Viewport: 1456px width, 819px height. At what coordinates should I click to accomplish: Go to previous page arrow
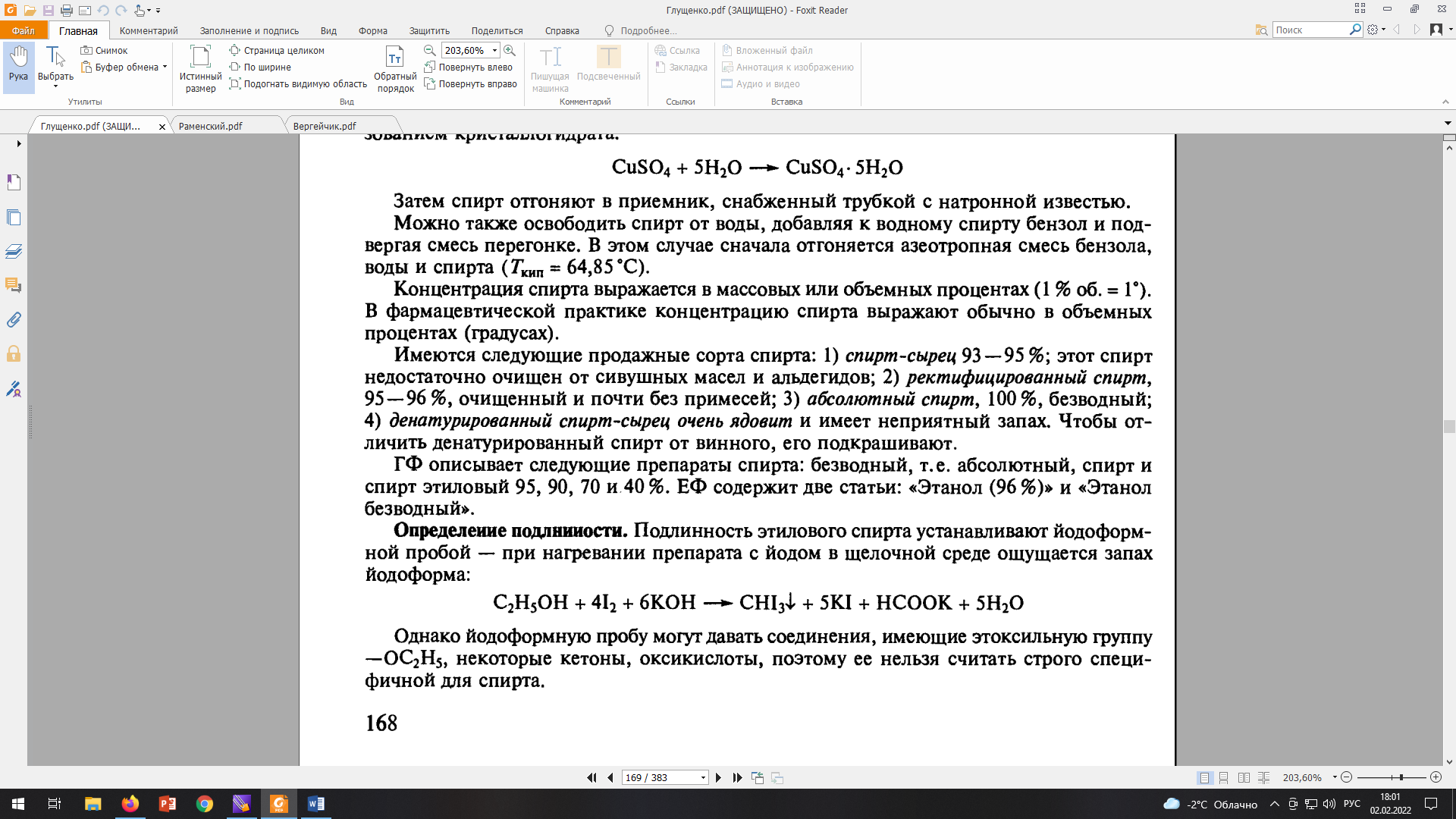610,777
